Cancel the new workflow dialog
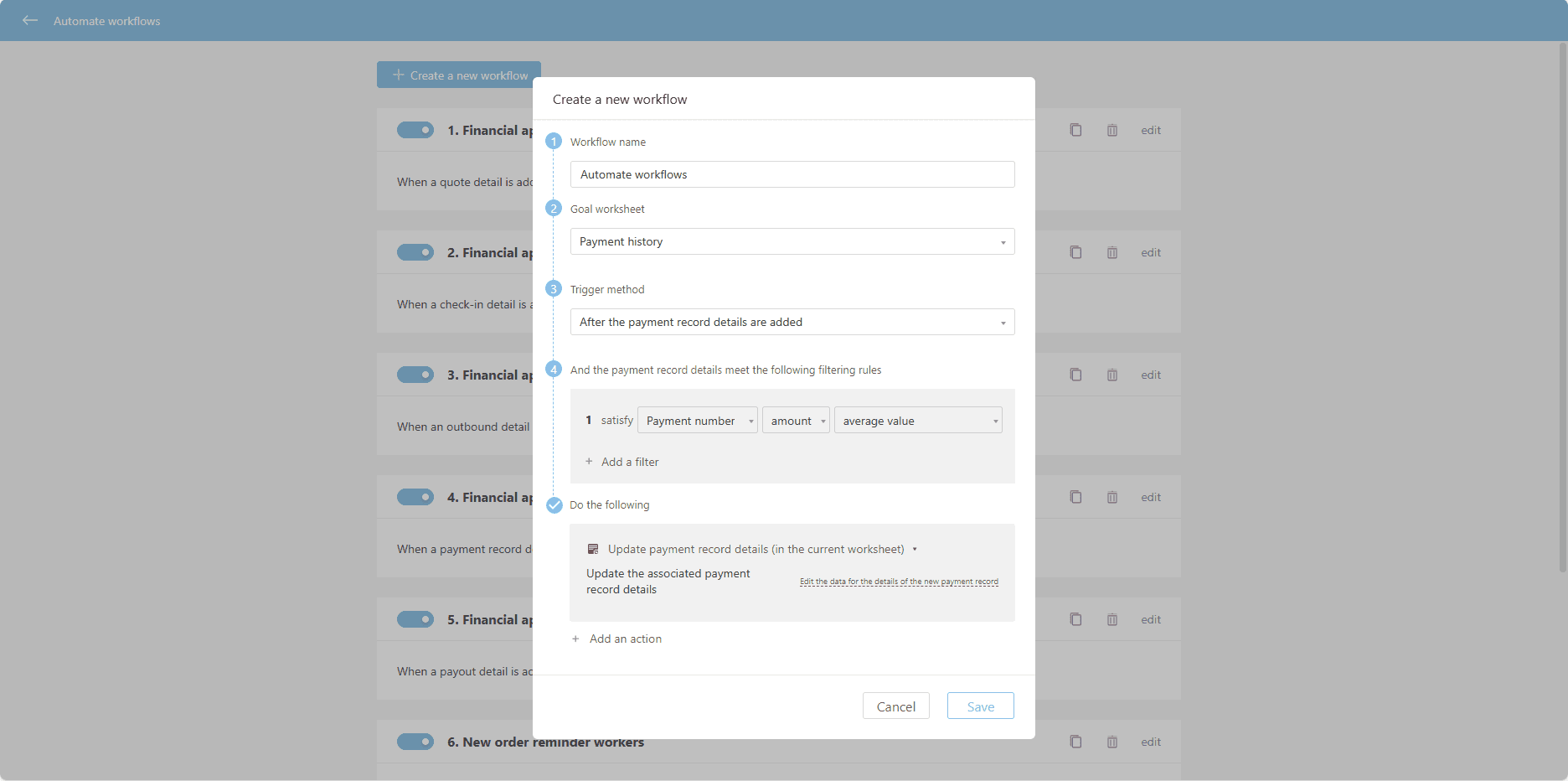 click(x=895, y=706)
